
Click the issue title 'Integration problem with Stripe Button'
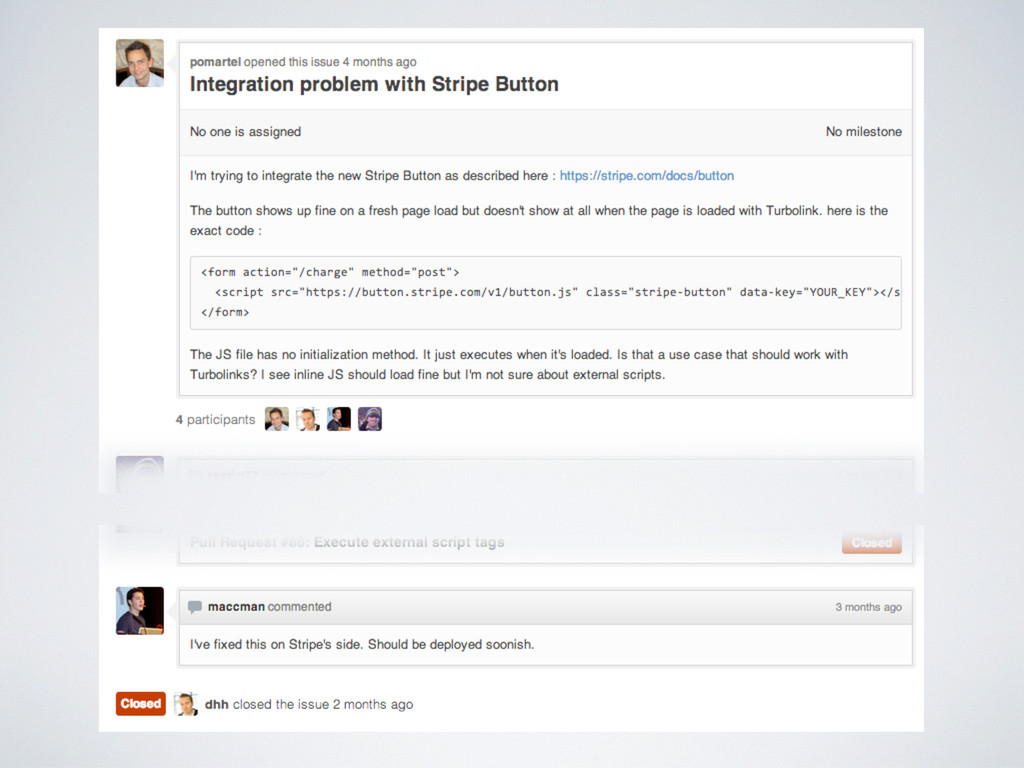pyautogui.click(x=374, y=84)
